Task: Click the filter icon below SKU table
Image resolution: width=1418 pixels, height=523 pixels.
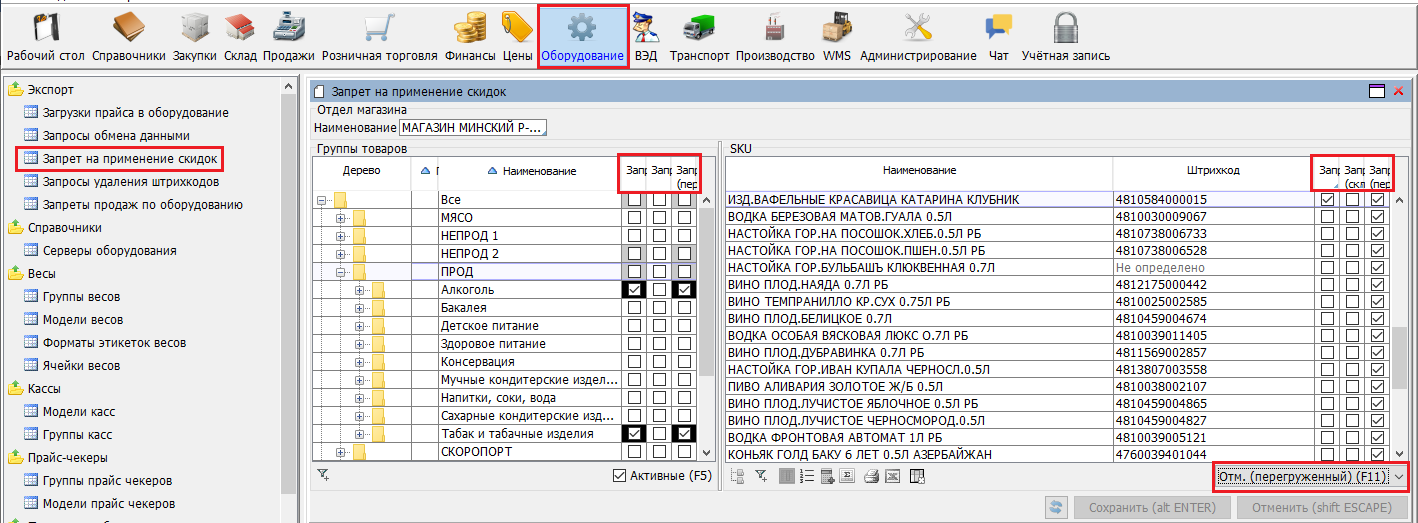Action: point(761,476)
